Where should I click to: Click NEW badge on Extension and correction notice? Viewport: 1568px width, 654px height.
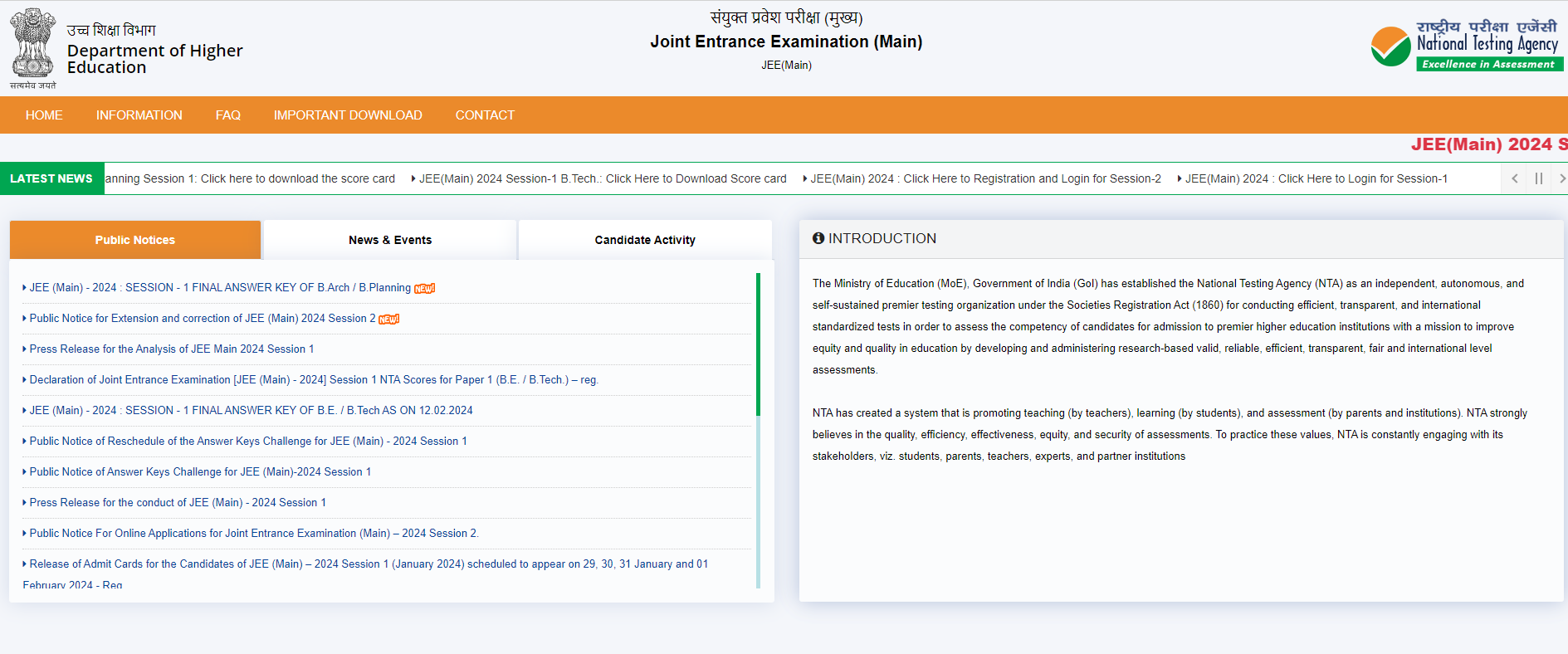pyautogui.click(x=388, y=319)
